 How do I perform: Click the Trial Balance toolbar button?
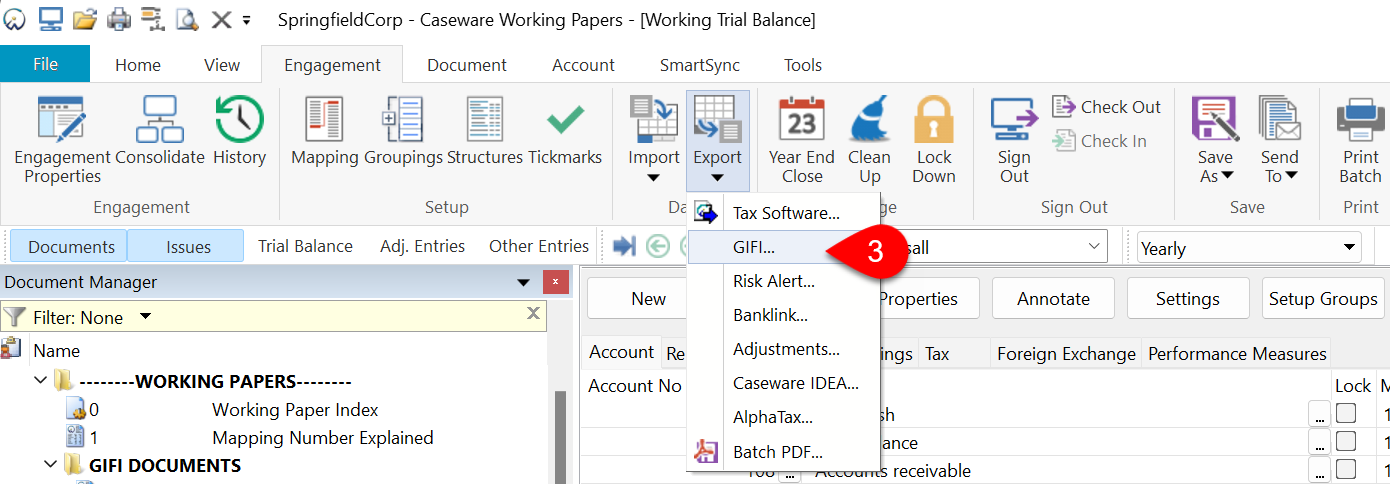tap(305, 246)
